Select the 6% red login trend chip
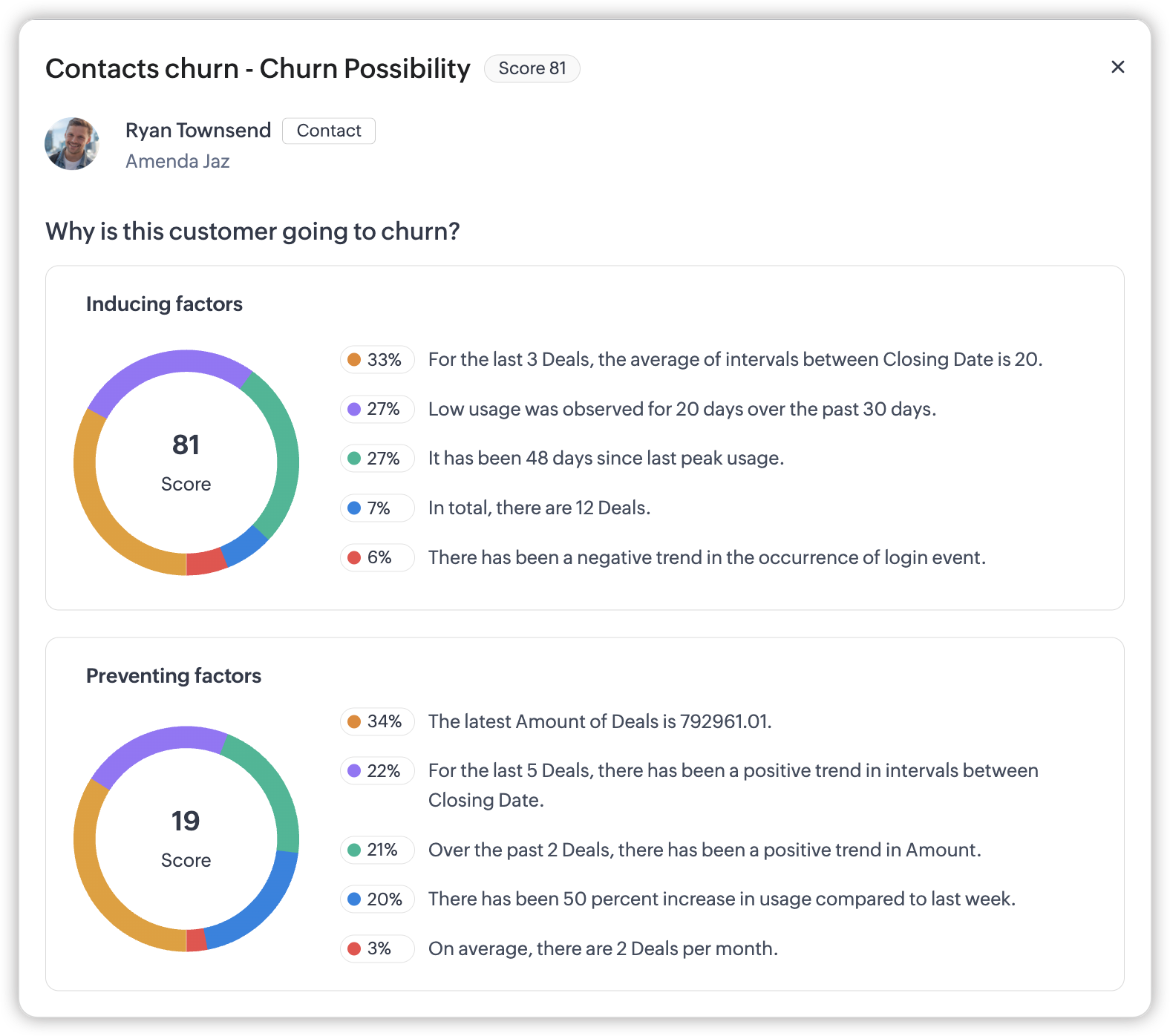This screenshot has width=1170, height=1036. (x=377, y=557)
